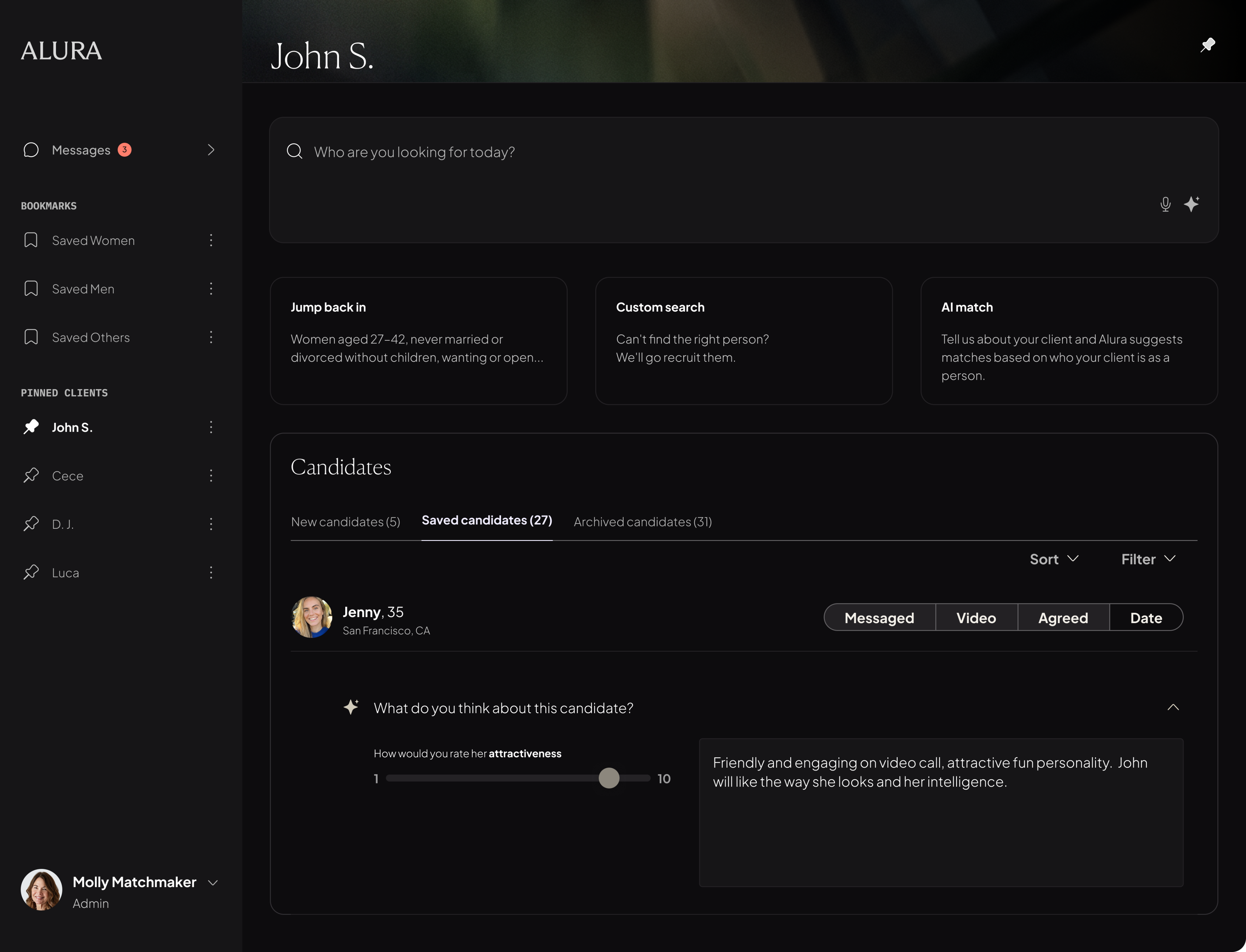Image resolution: width=1246 pixels, height=952 pixels.
Task: Mark Jenny's status as Date
Action: (1146, 617)
